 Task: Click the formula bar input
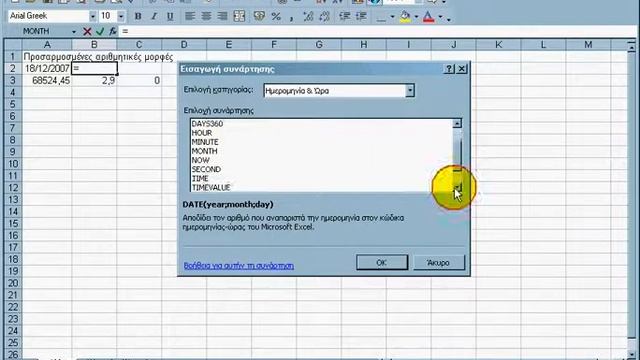(x=378, y=31)
